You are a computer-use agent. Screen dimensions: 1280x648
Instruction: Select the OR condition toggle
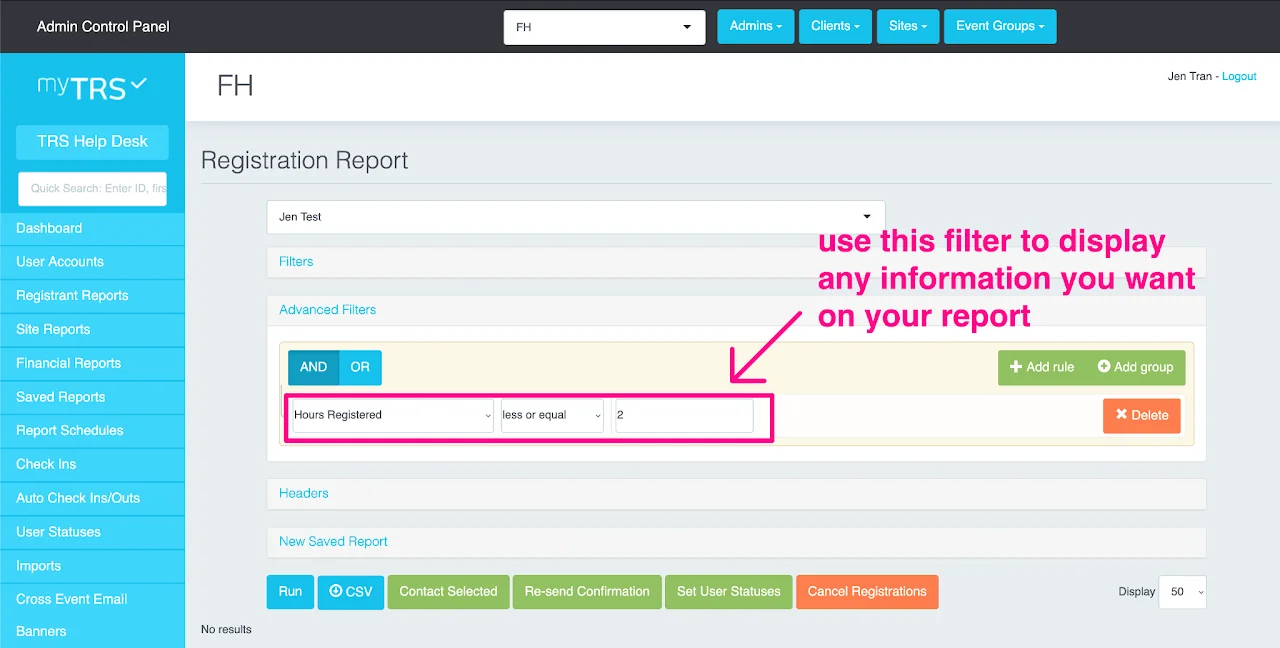(x=360, y=367)
